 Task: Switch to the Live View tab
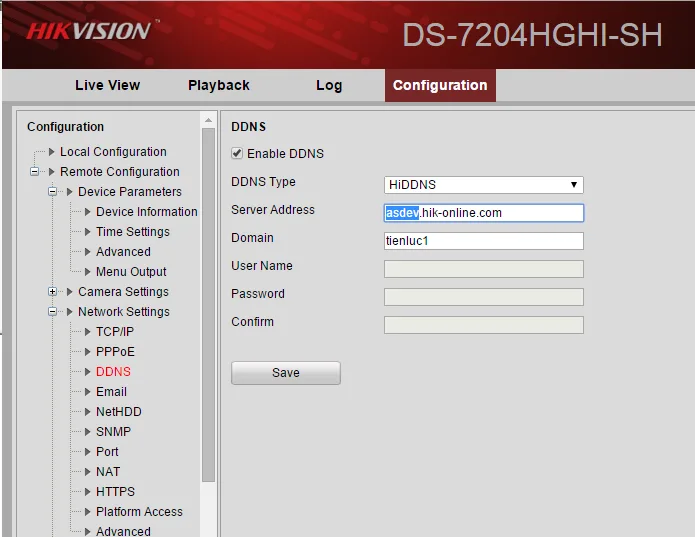click(x=108, y=85)
